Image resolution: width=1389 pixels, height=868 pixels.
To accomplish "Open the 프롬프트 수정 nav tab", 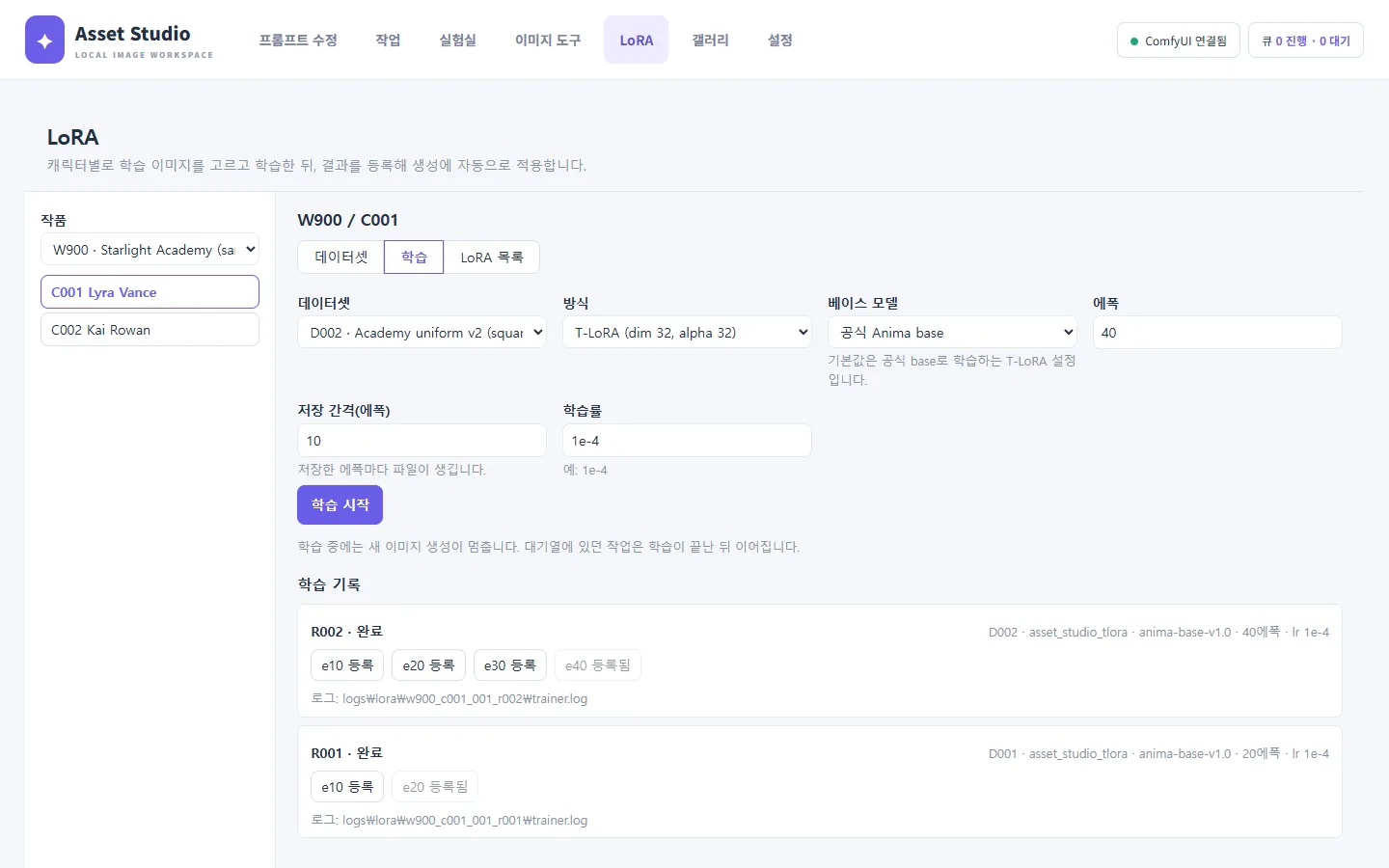I will coord(298,40).
